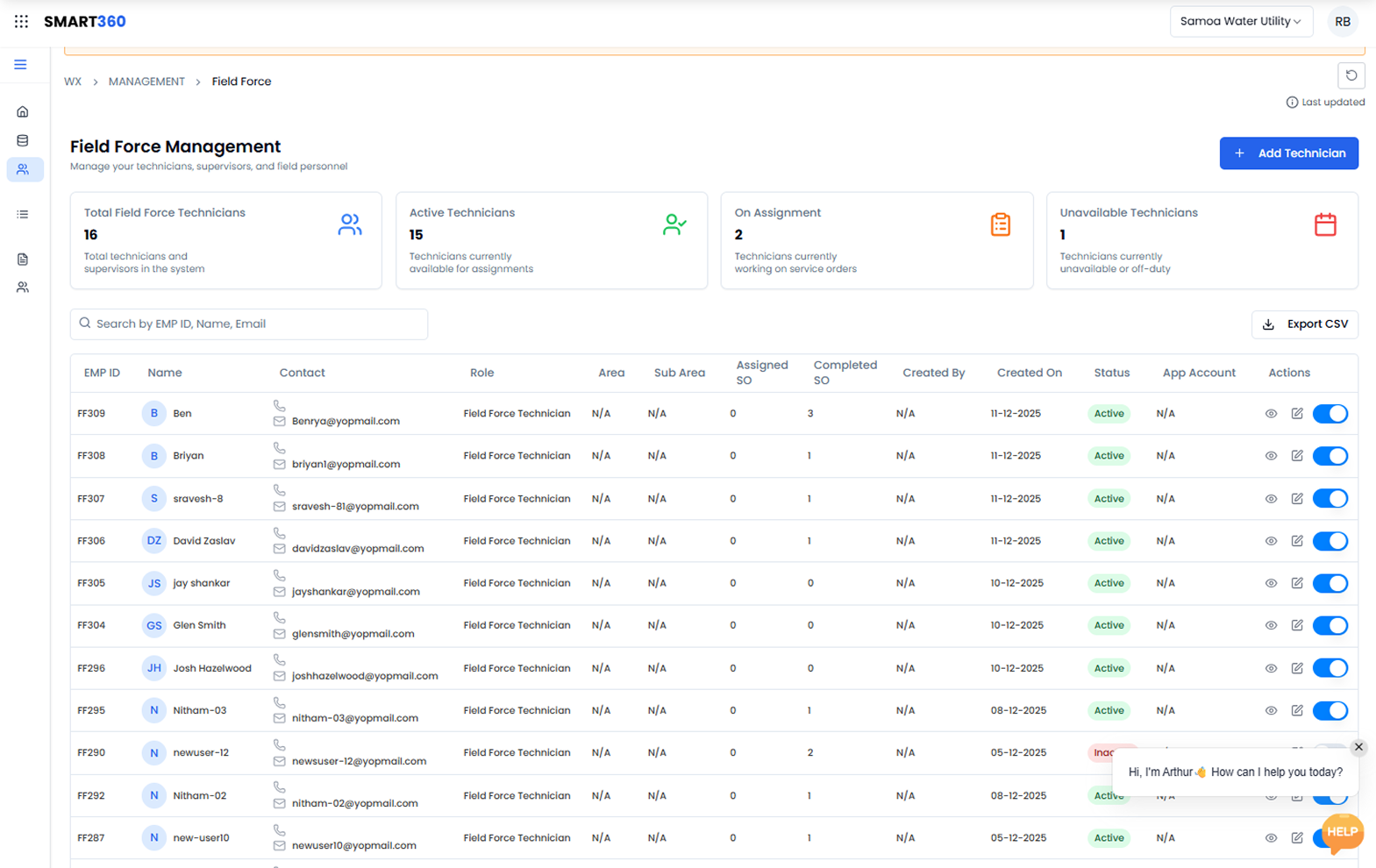This screenshot has height=868, width=1376.
Task: Click the Total Field Force Technicians people icon
Action: (x=350, y=225)
